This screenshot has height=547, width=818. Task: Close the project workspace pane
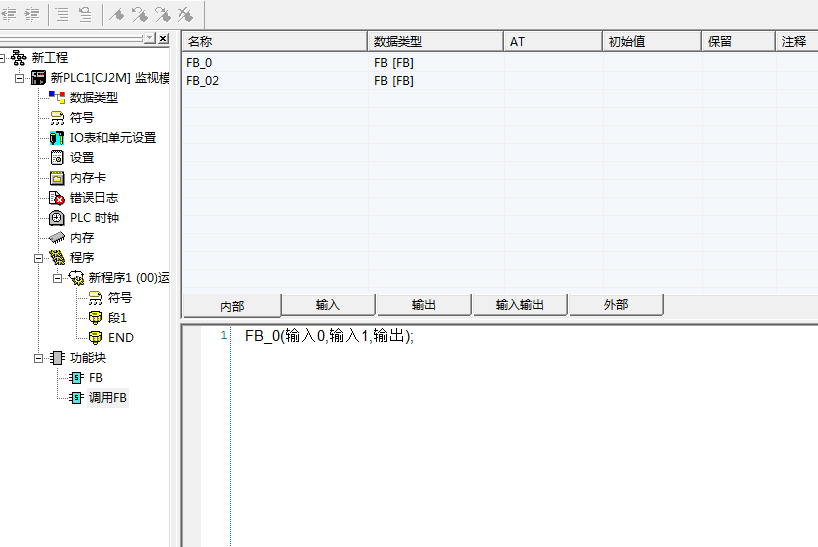164,38
